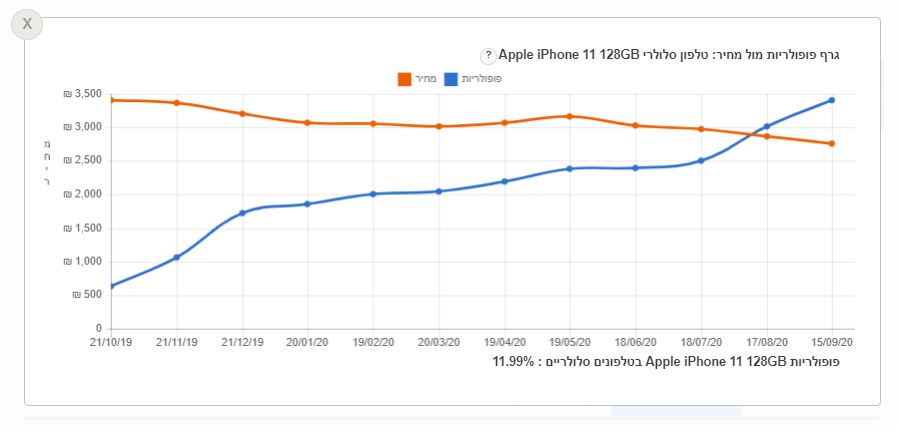Select popularity data point at 18/07/20

click(701, 161)
